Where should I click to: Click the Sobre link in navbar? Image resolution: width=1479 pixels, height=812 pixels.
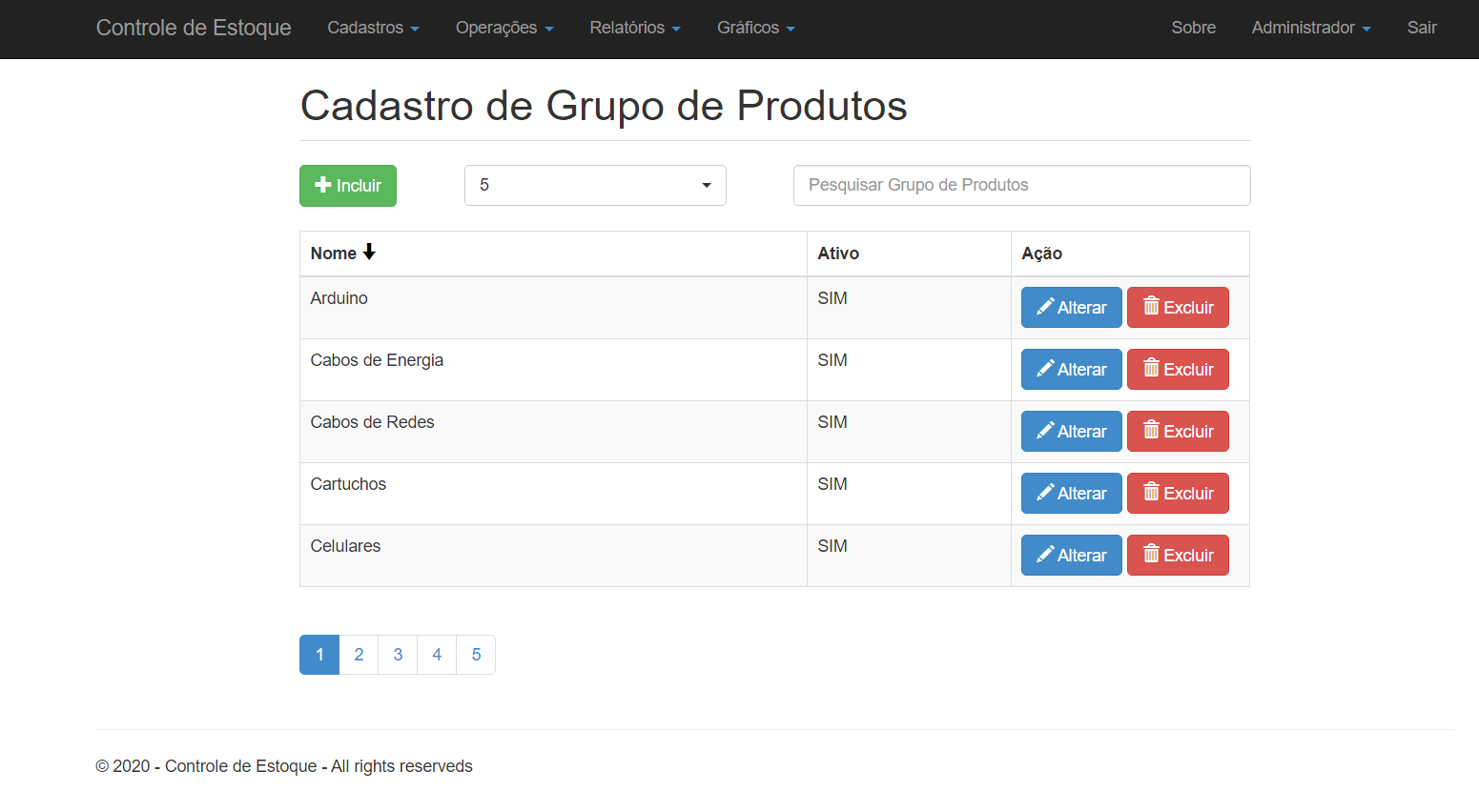pyautogui.click(x=1193, y=28)
